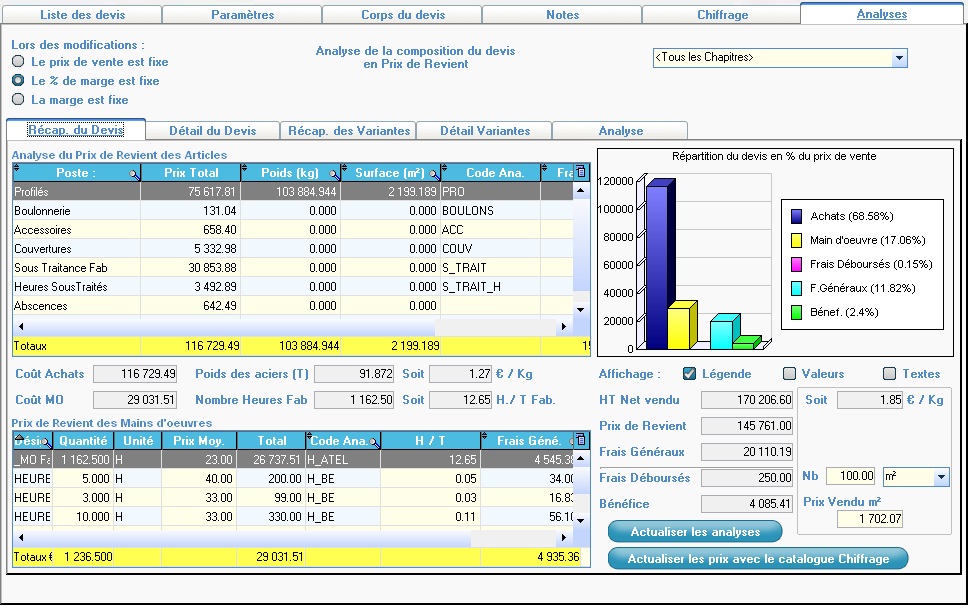Expand the m² unit dropdown
This screenshot has height=605, width=968.
click(x=940, y=478)
